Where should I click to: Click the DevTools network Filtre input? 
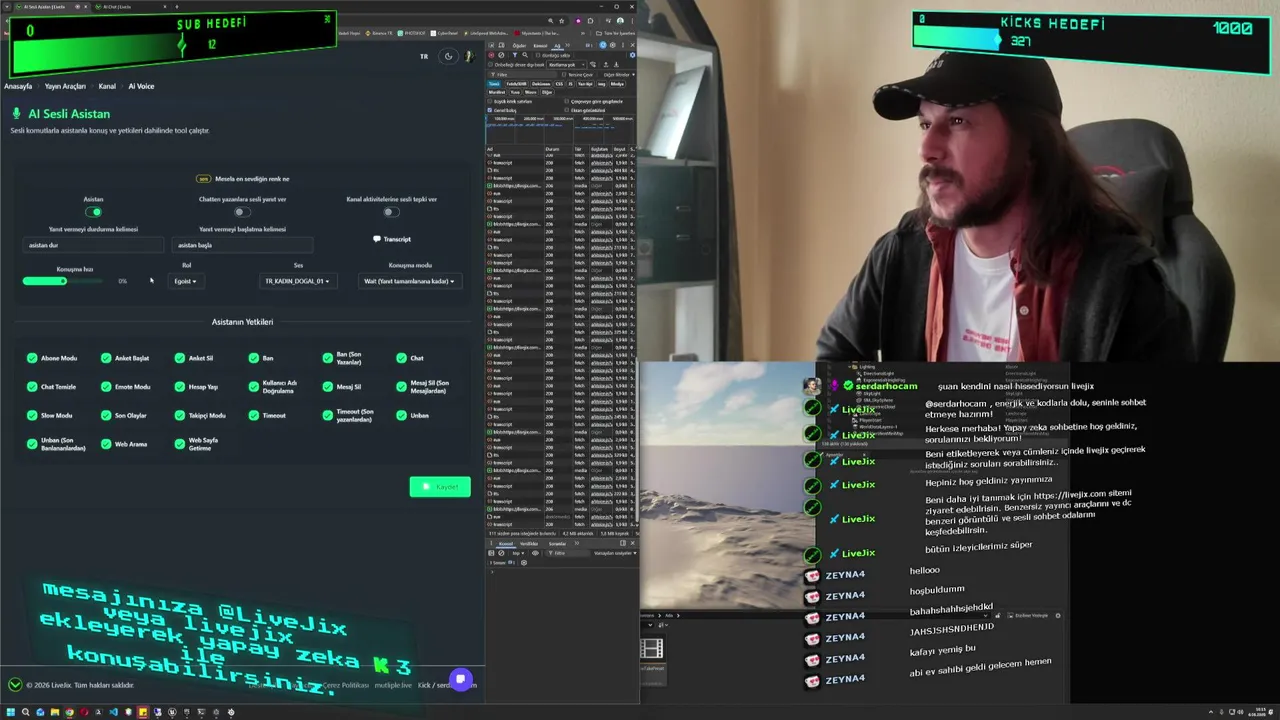[x=523, y=75]
